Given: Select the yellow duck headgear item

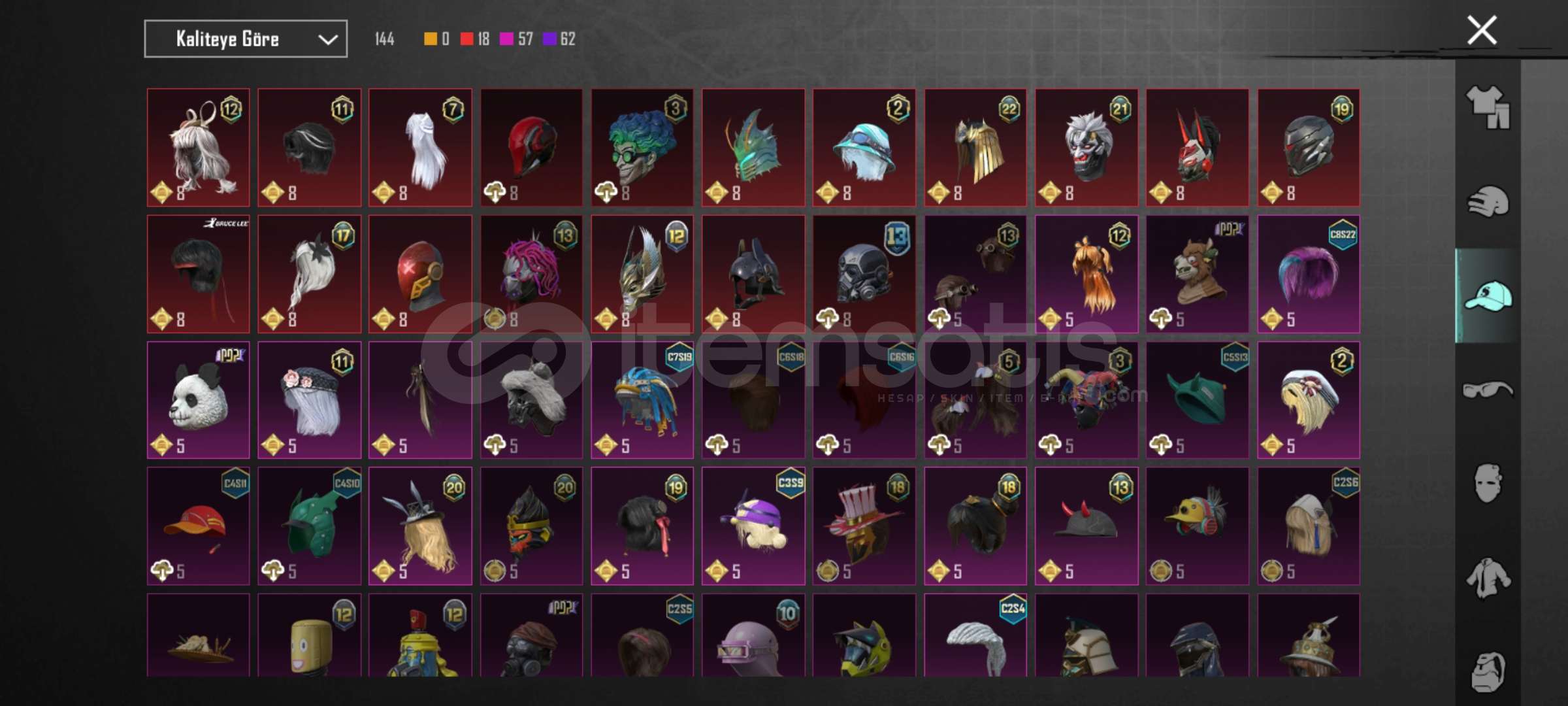Looking at the screenshot, I should coord(1198,526).
